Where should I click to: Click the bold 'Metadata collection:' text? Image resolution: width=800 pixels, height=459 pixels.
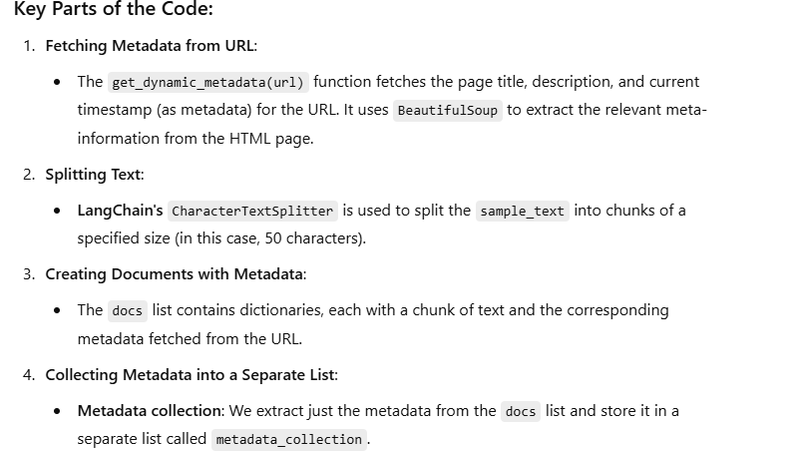[x=151, y=411]
